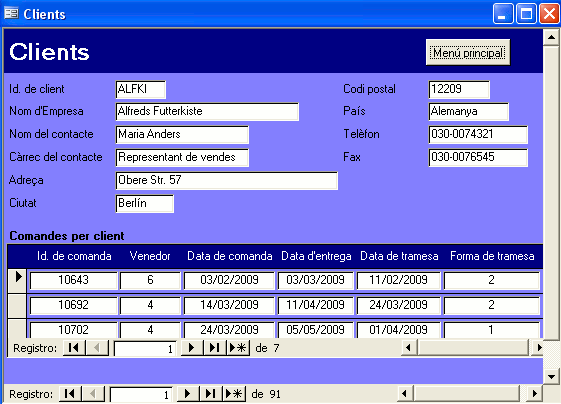Jump to last order record in subform

pyautogui.click(x=215, y=347)
